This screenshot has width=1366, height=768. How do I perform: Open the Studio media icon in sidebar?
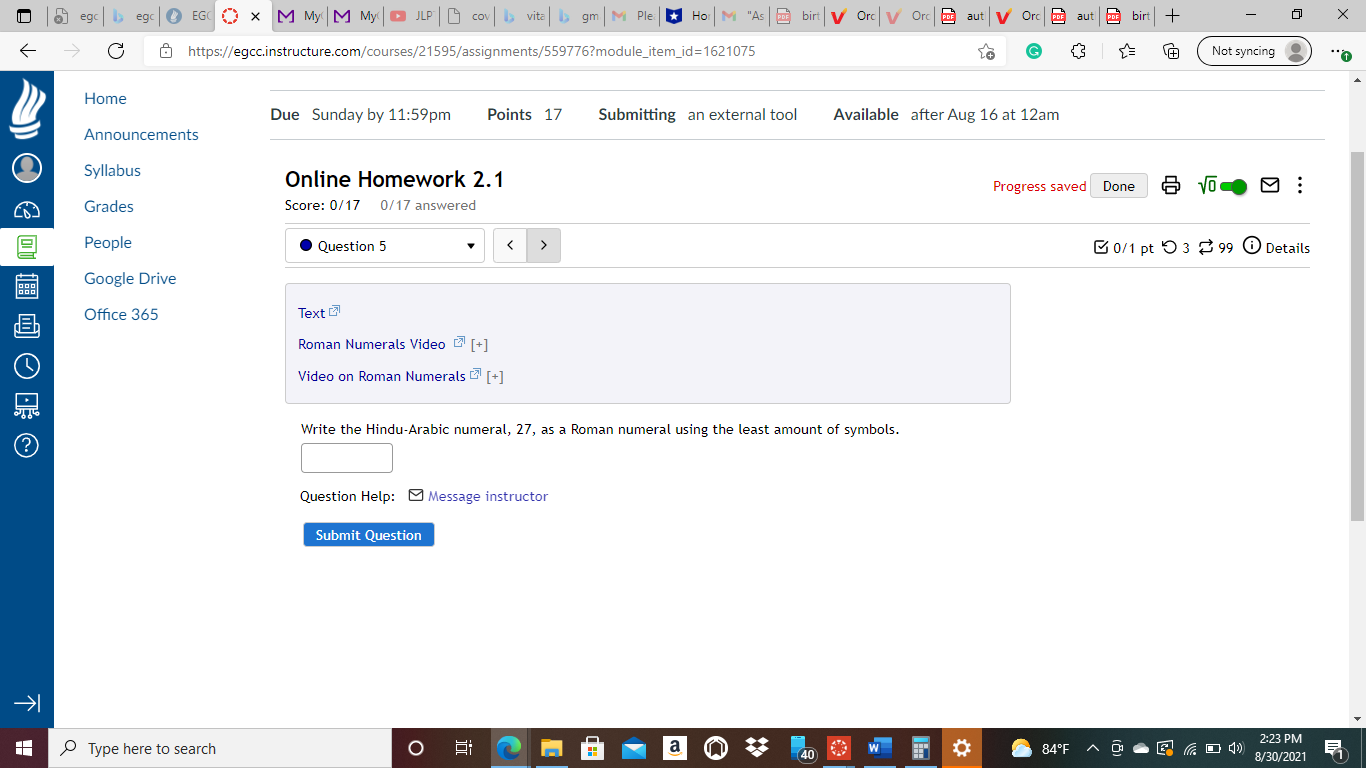(x=27, y=405)
